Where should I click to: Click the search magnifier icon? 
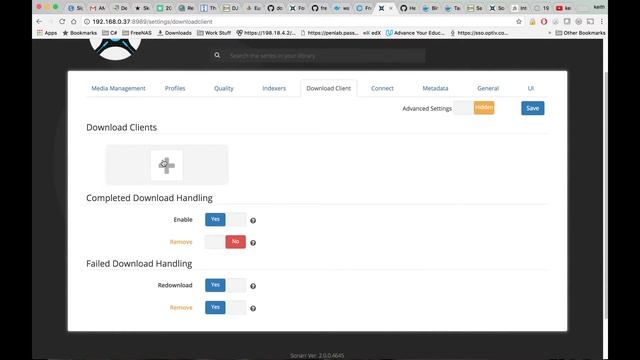click(x=217, y=56)
